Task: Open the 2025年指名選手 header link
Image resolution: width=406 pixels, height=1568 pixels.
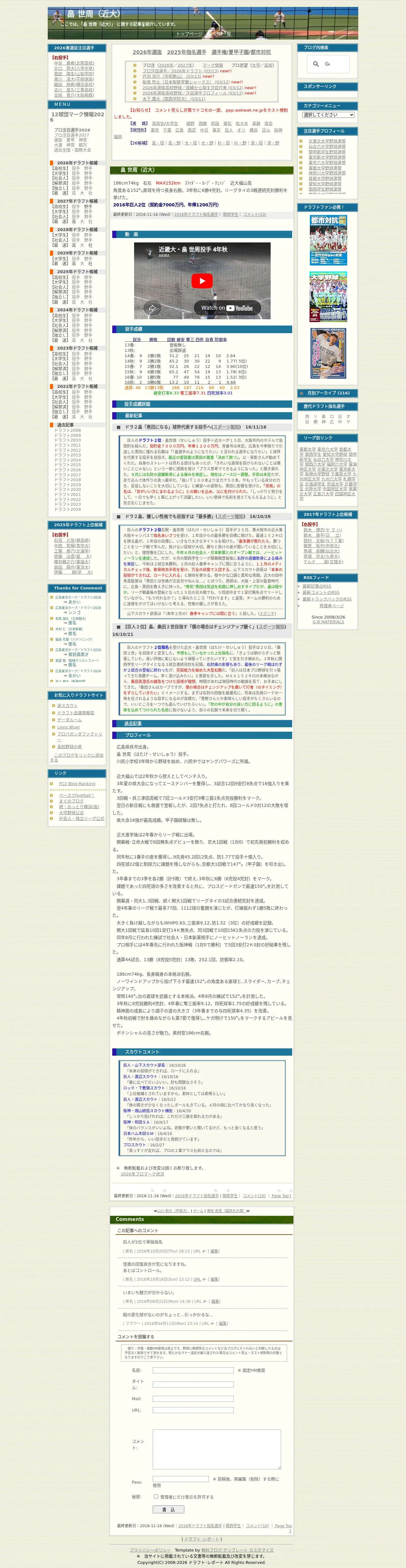Action: (x=186, y=52)
